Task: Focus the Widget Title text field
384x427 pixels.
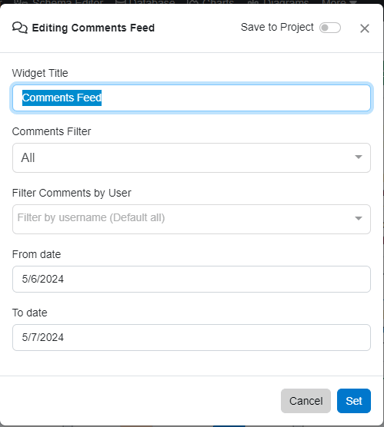Action: (191, 98)
